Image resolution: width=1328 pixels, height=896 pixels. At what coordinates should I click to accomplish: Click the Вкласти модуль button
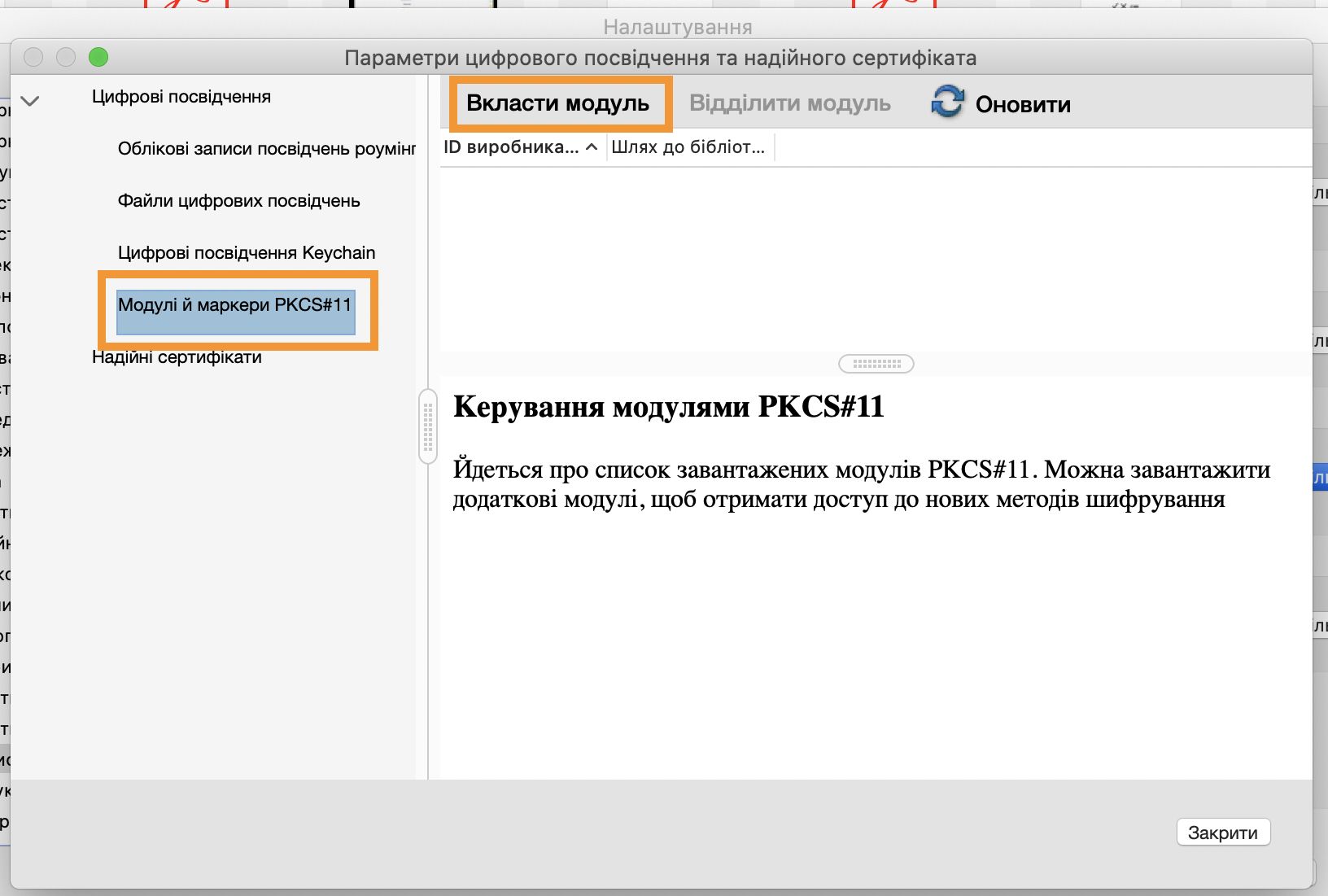[558, 103]
